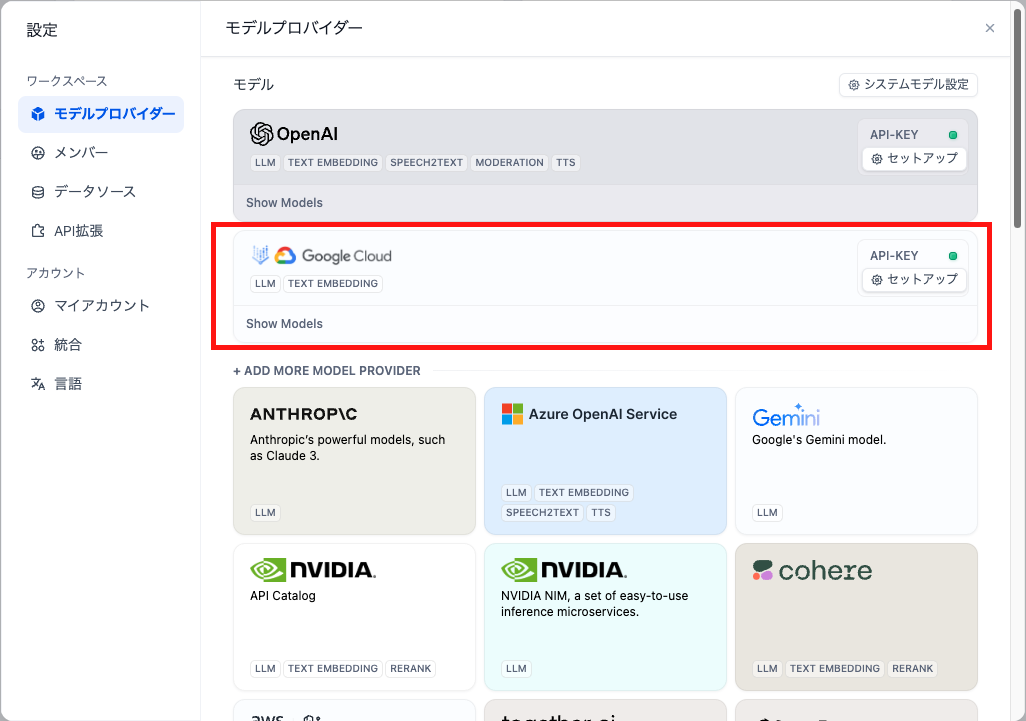The height and width of the screenshot is (721, 1026).
Task: Click the database icon beside データソース
Action: pos(38,192)
